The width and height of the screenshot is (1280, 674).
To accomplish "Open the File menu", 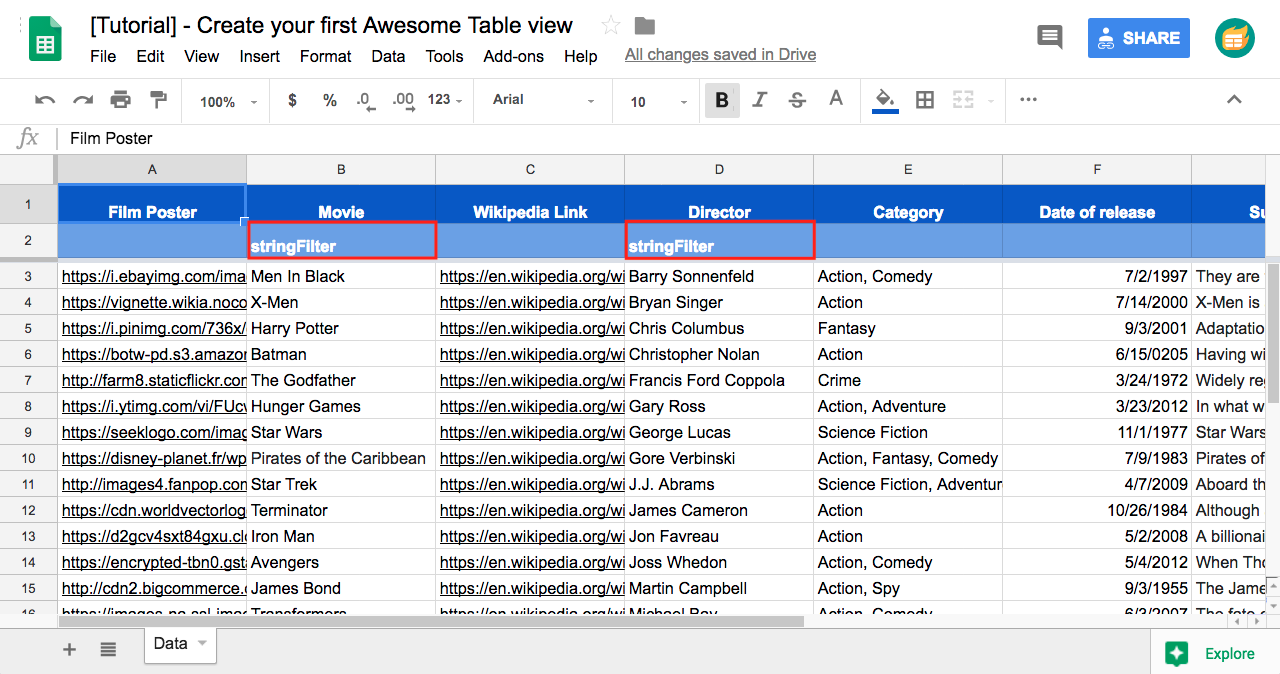I will (103, 56).
